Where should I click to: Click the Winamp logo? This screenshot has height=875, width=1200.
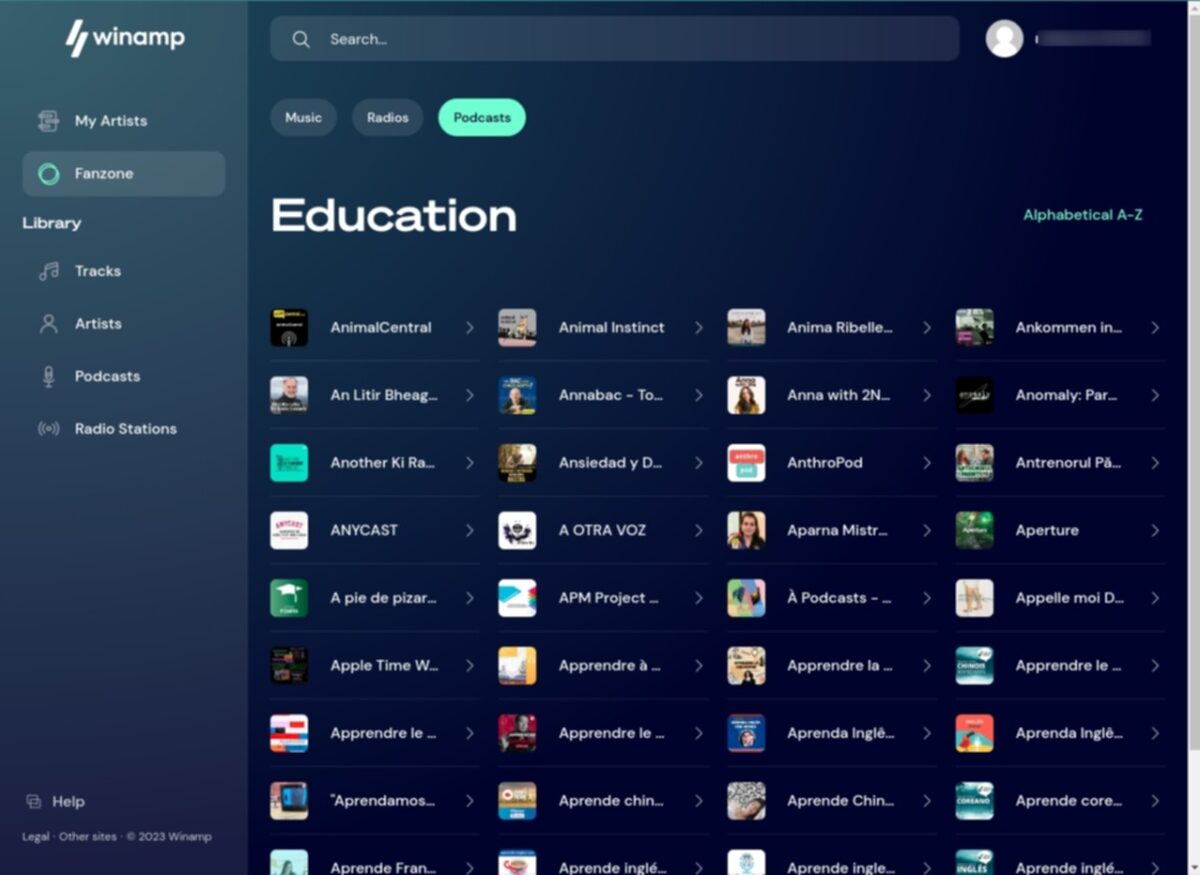[125, 39]
